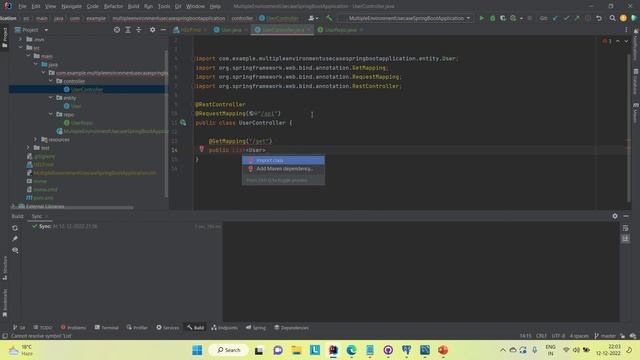
Task: Open PowerPoint from taskbar
Action: point(443,350)
